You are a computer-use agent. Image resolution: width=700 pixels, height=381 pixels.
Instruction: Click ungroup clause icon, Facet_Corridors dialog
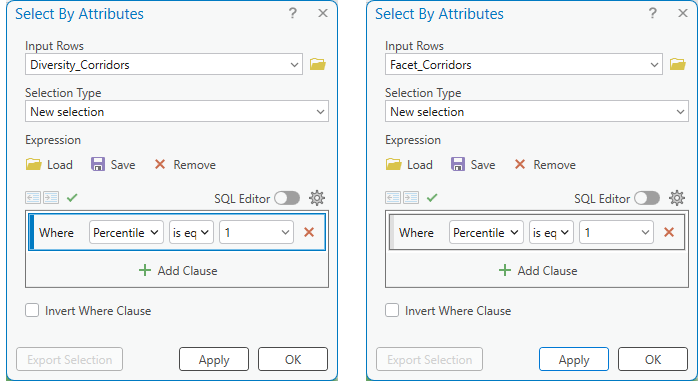click(393, 197)
